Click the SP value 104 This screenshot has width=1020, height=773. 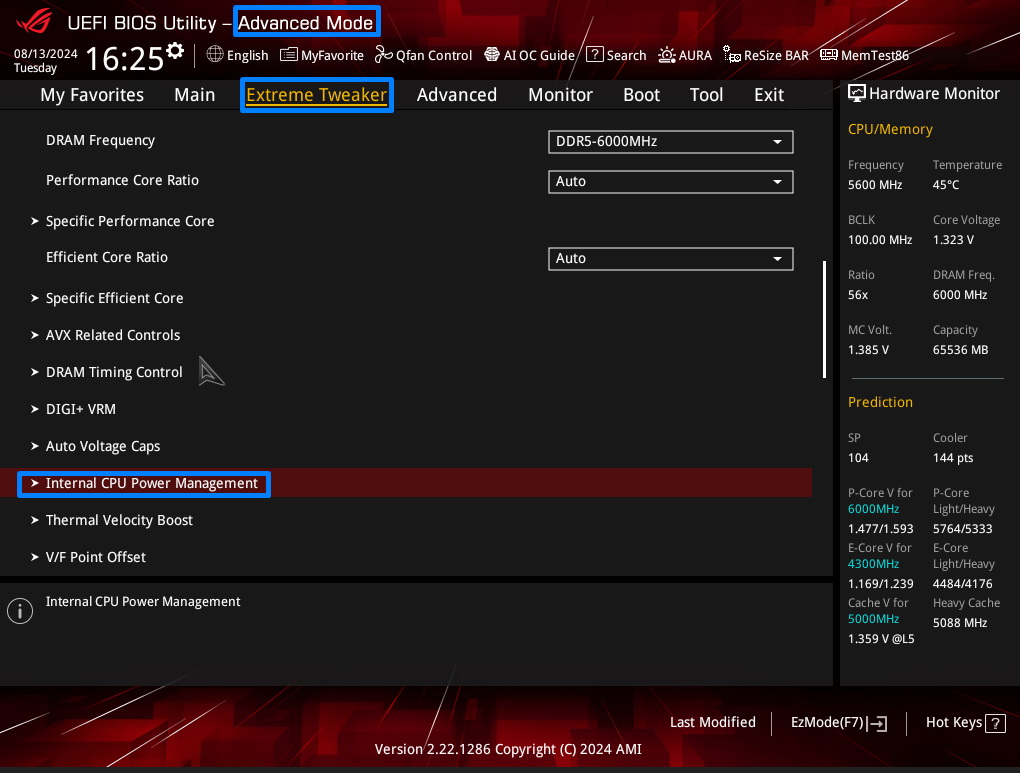pyautogui.click(x=858, y=458)
